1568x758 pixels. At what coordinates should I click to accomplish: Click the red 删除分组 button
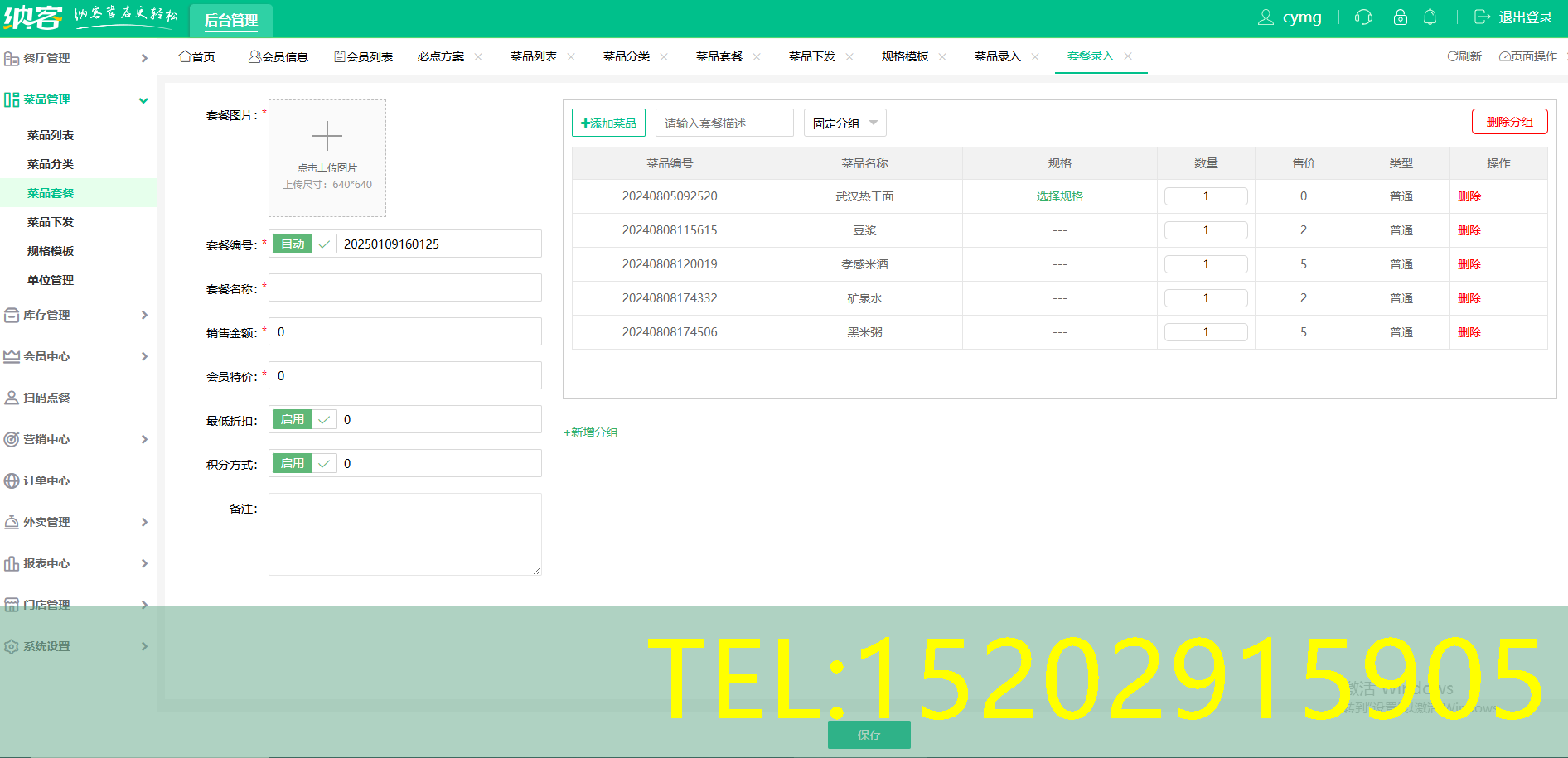1509,122
